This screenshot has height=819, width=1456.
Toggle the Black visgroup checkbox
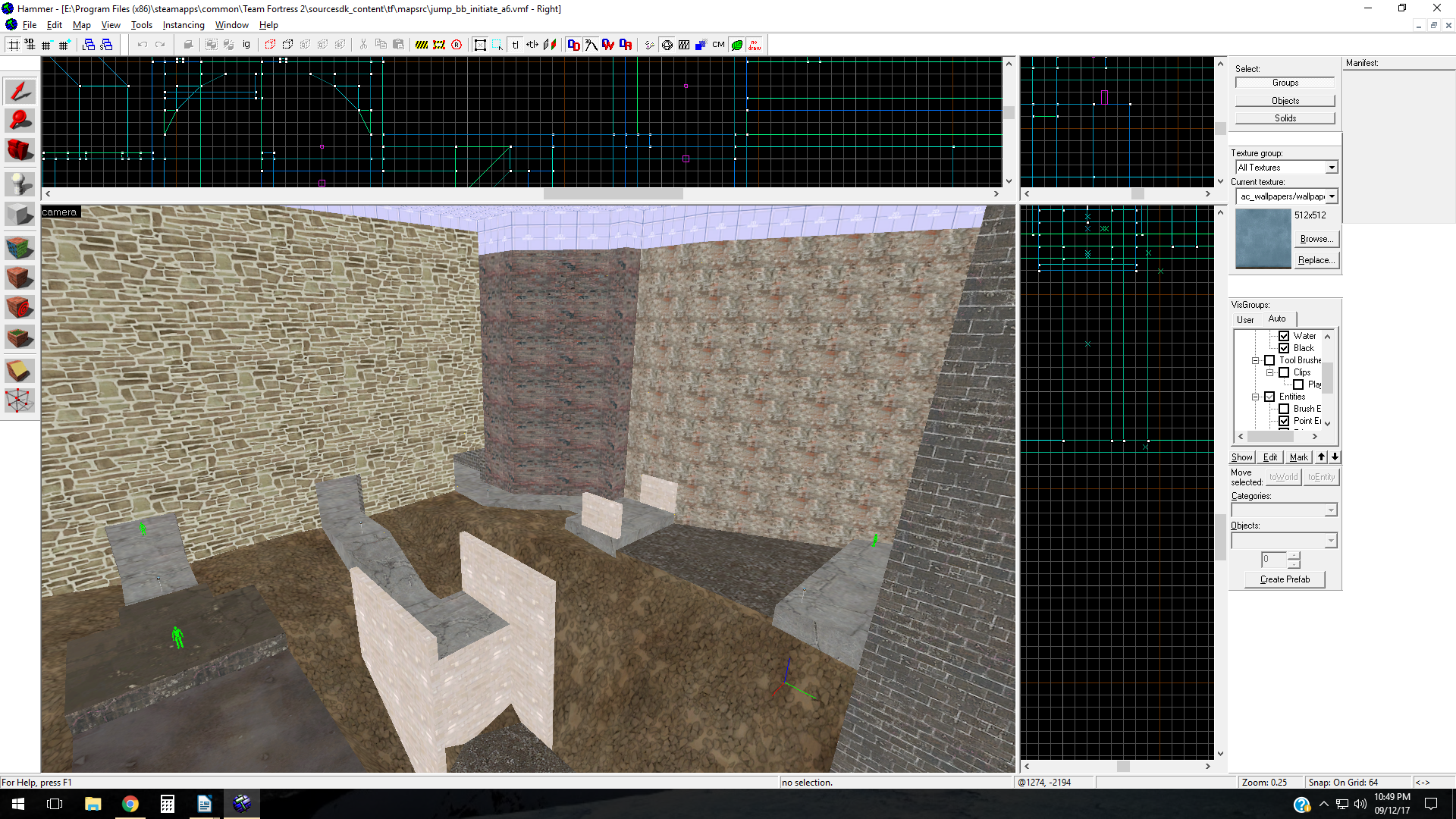(1284, 348)
